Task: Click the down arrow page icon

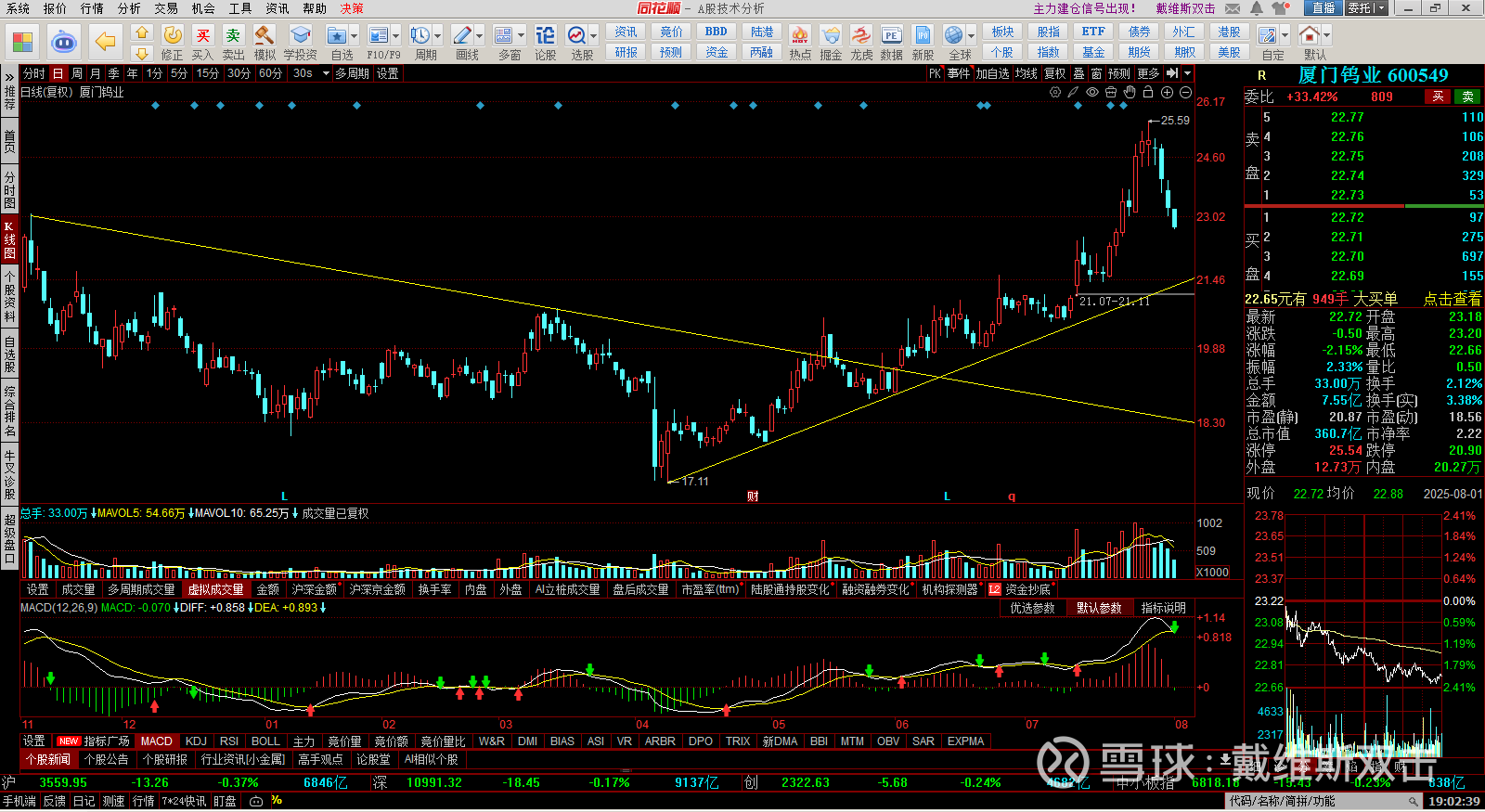Action: pyautogui.click(x=141, y=53)
